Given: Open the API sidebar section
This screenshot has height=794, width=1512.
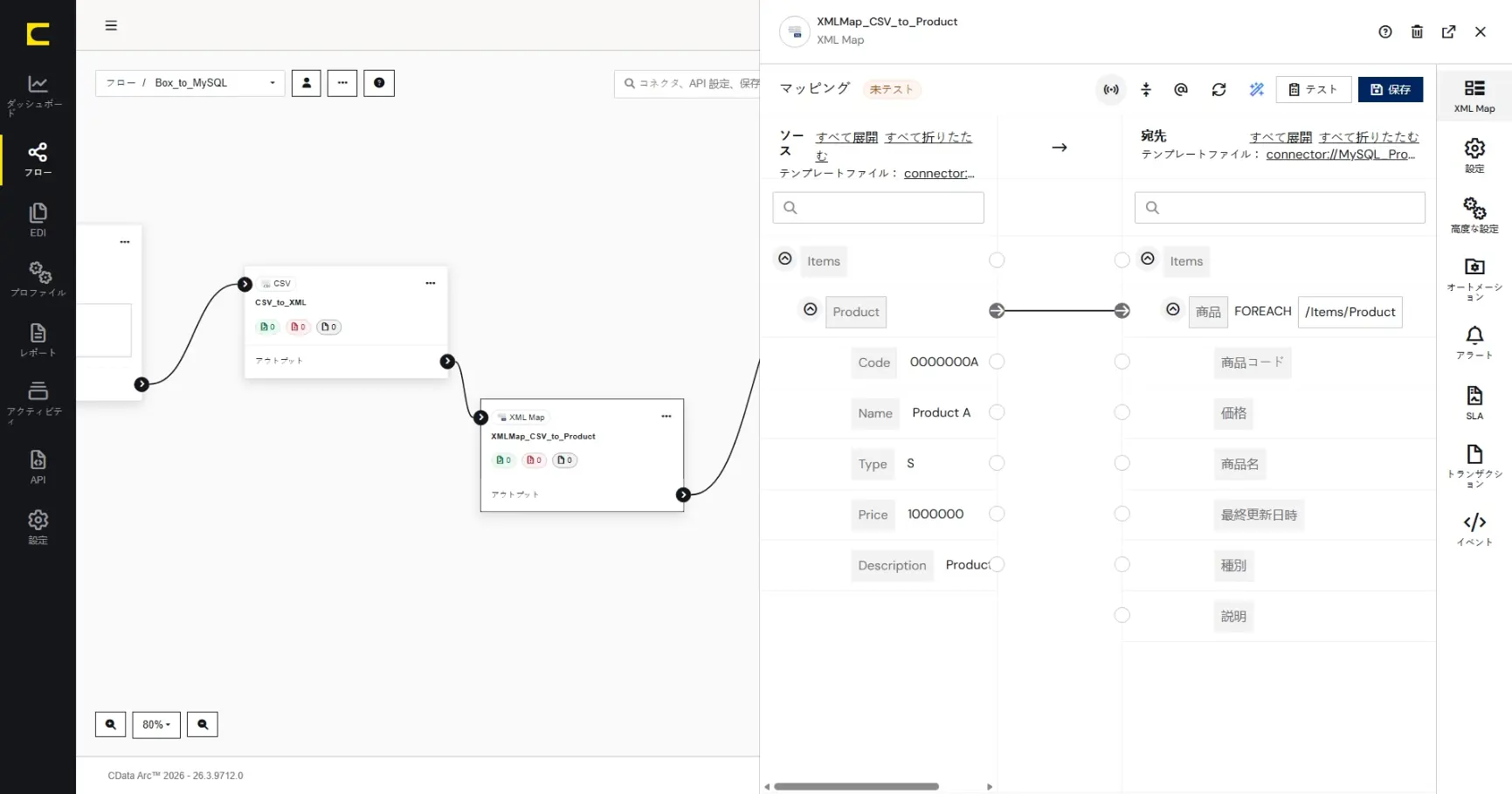Looking at the screenshot, I should coord(38,466).
